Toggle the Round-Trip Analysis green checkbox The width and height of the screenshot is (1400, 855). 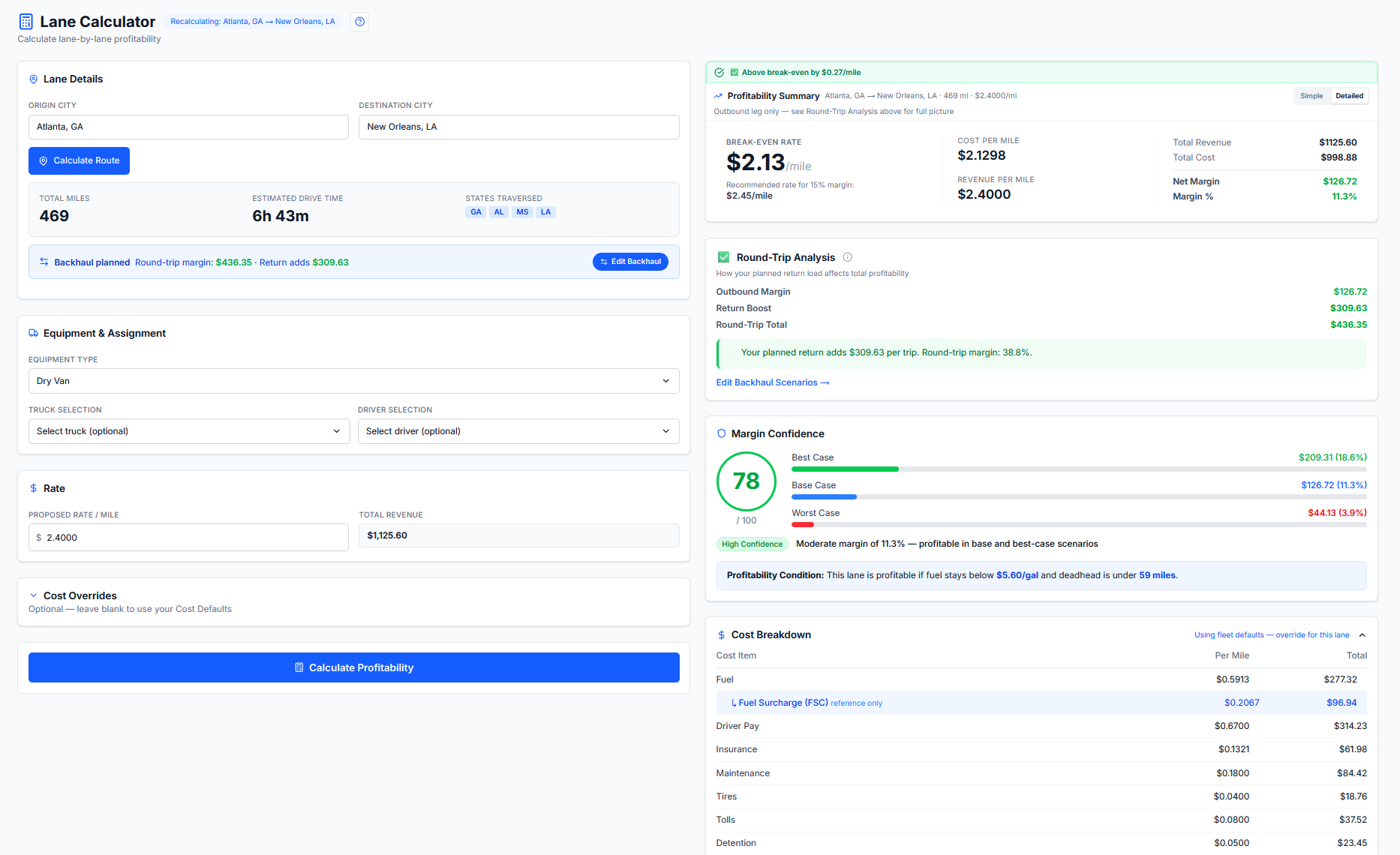(x=724, y=257)
